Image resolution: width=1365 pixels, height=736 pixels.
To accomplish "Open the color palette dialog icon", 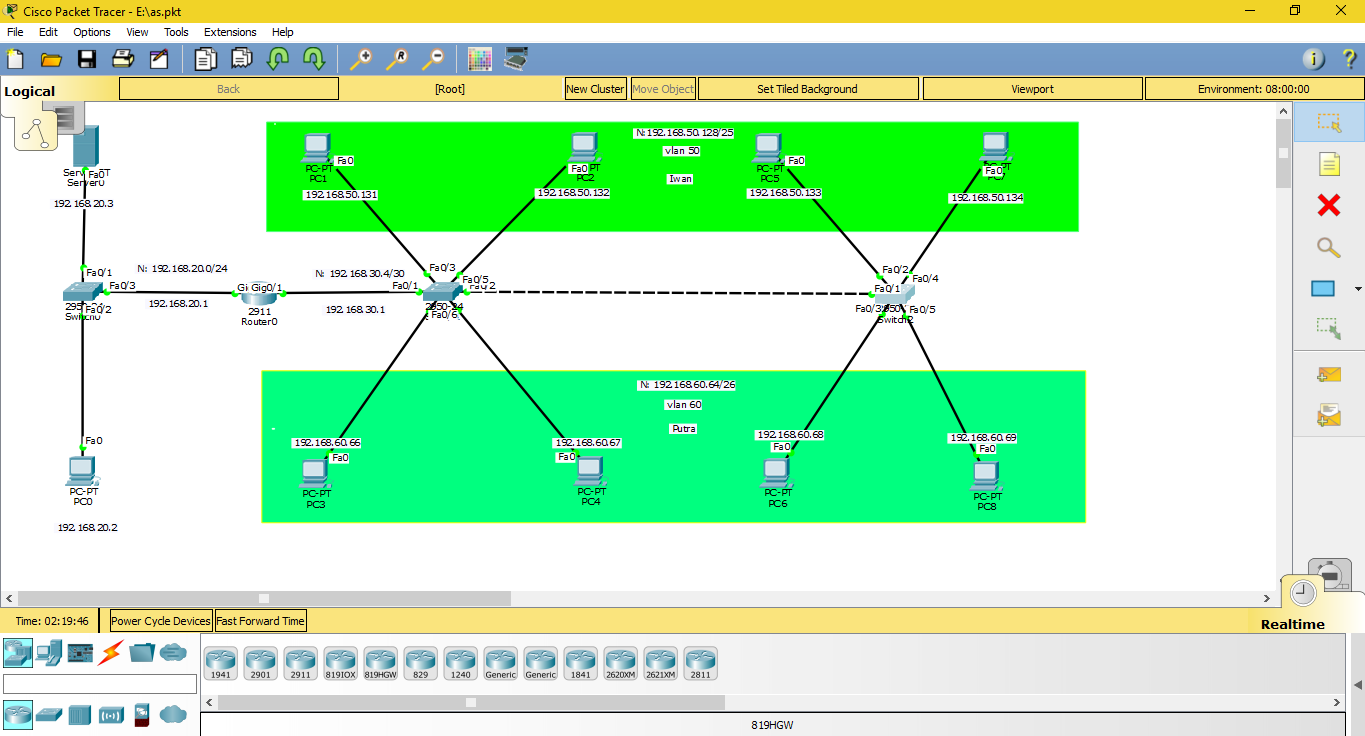I will (x=480, y=59).
